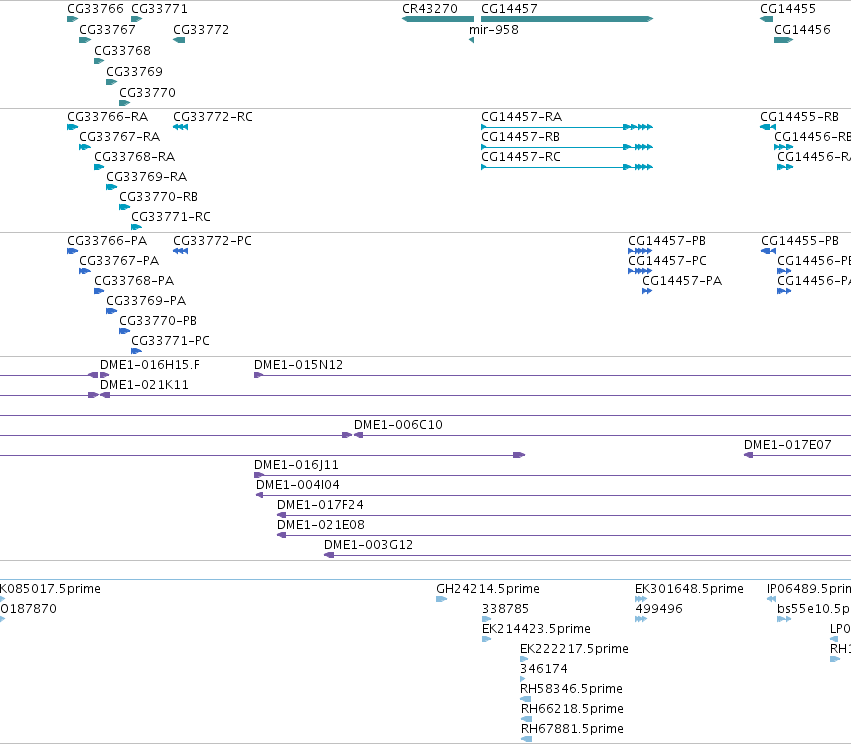Select BAC clone DME1-017F24

click(x=320, y=505)
